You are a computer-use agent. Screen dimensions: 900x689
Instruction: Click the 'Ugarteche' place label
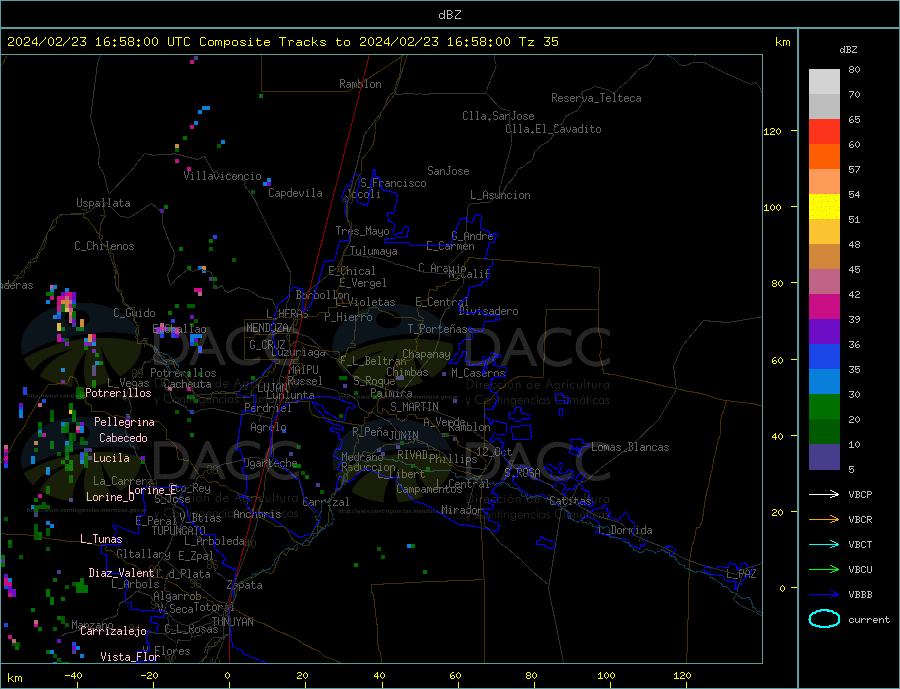click(x=270, y=463)
